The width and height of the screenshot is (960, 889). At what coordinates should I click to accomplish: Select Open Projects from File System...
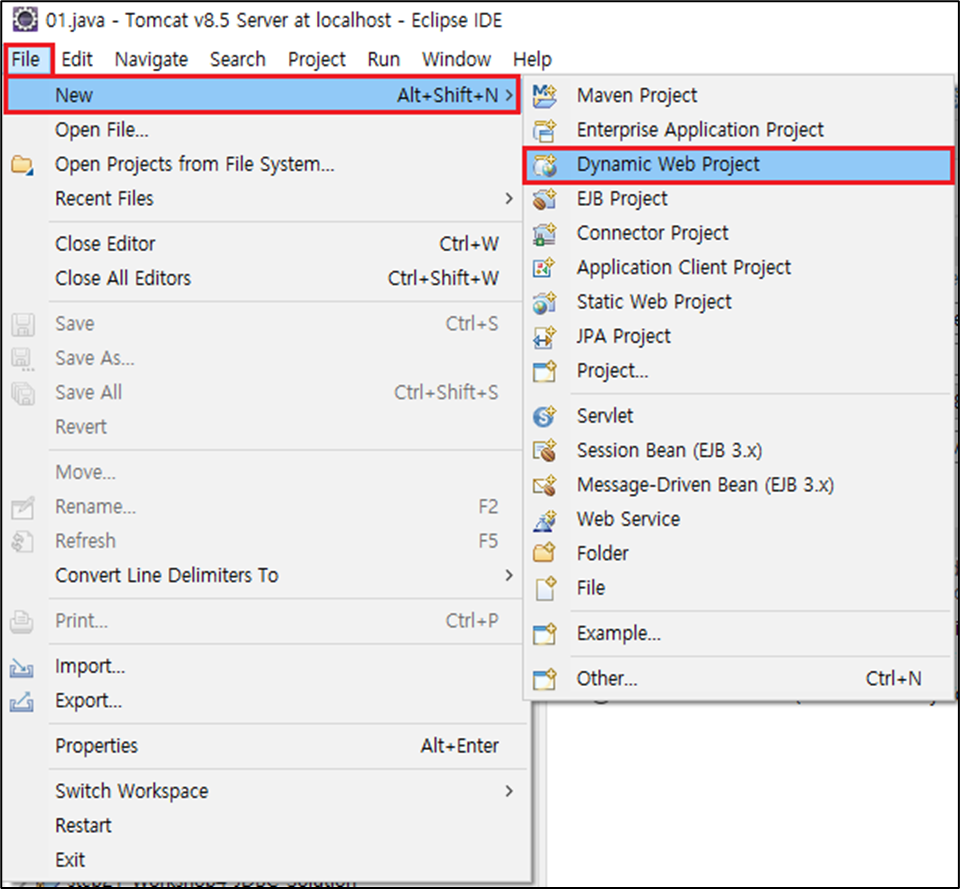tap(263, 164)
